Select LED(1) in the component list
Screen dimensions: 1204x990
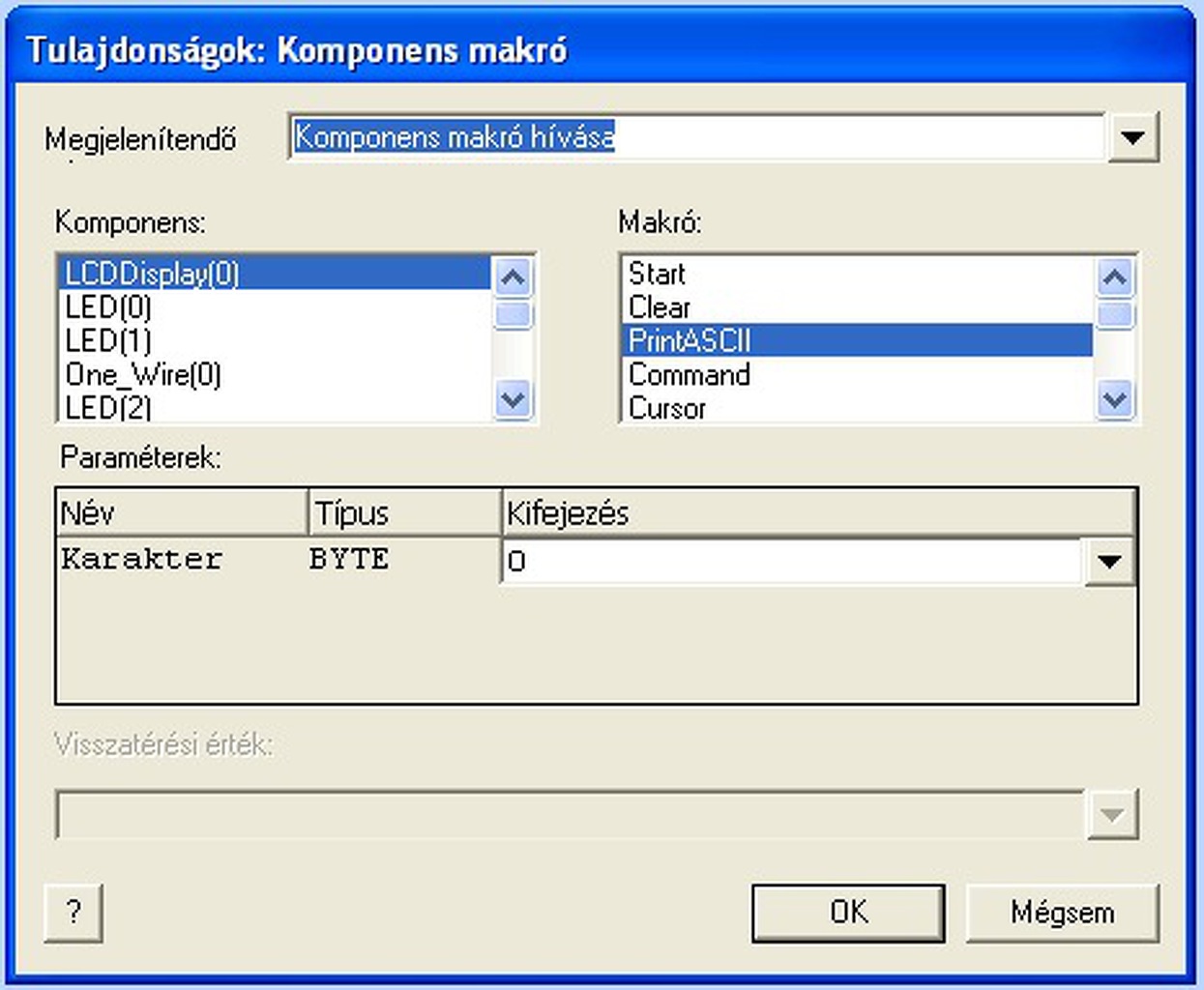point(276,340)
